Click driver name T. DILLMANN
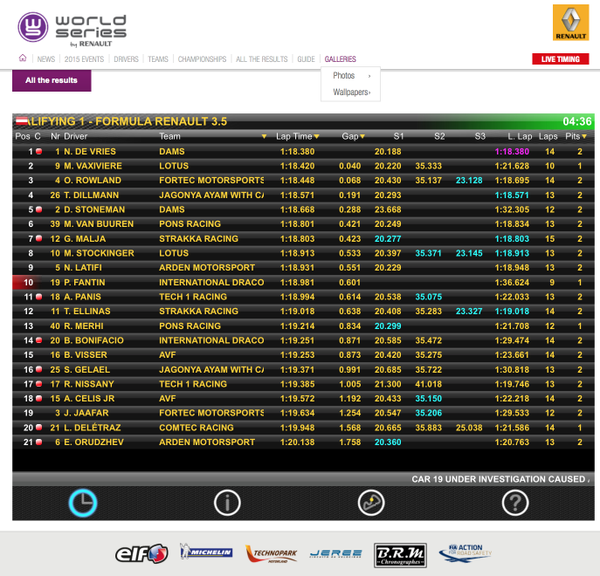The width and height of the screenshot is (600, 576). pyautogui.click(x=91, y=195)
